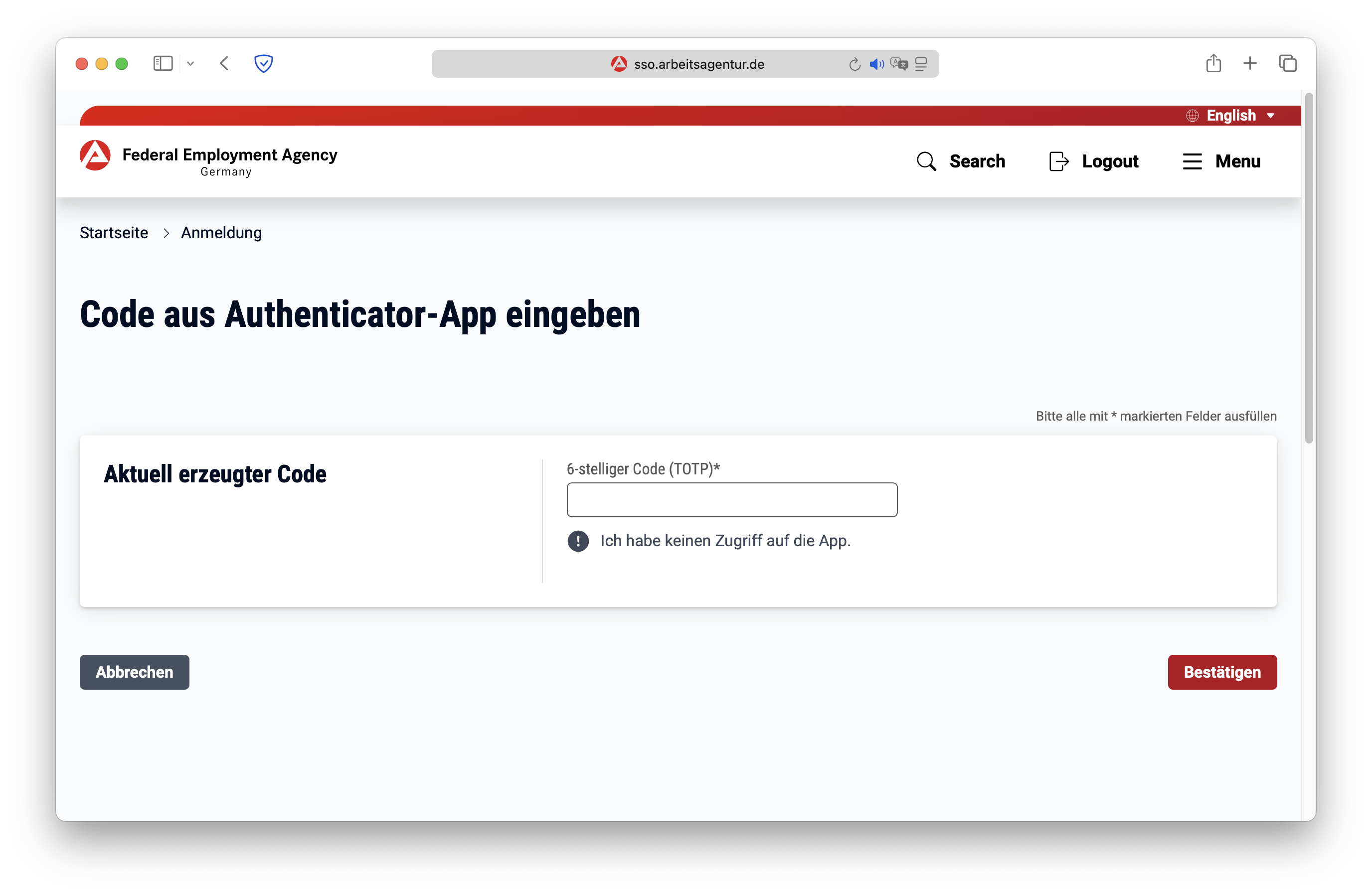Click the Federal Employment Agency logo
1372x895 pixels.
point(96,155)
